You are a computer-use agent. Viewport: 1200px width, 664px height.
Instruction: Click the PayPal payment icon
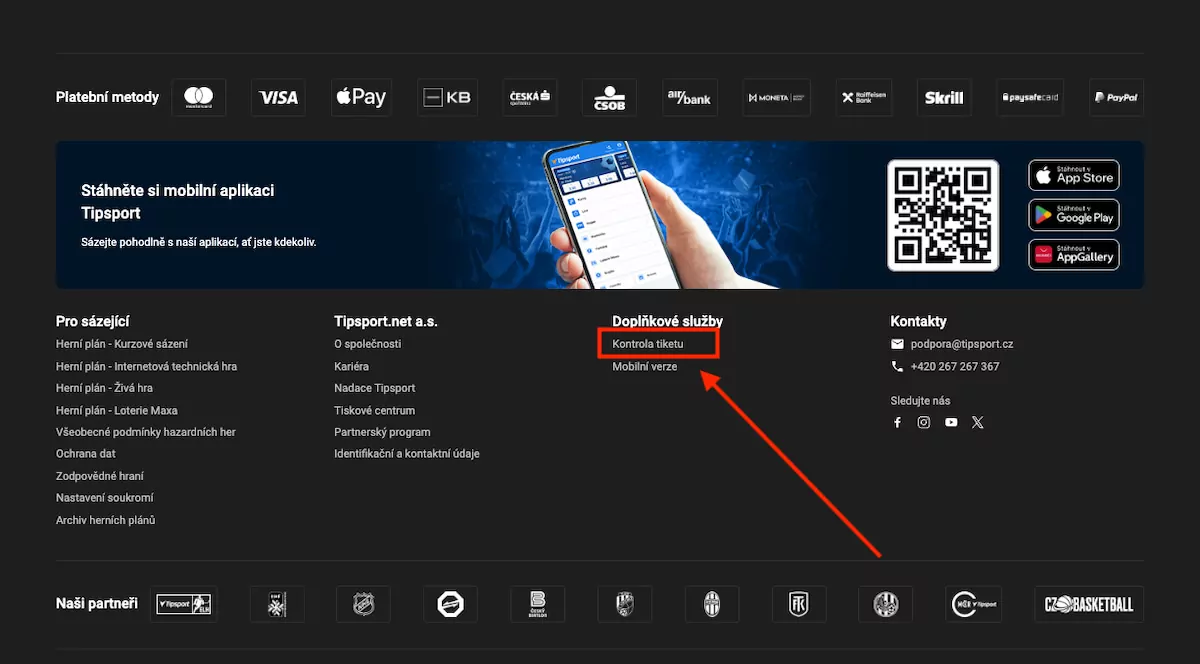tap(1116, 97)
